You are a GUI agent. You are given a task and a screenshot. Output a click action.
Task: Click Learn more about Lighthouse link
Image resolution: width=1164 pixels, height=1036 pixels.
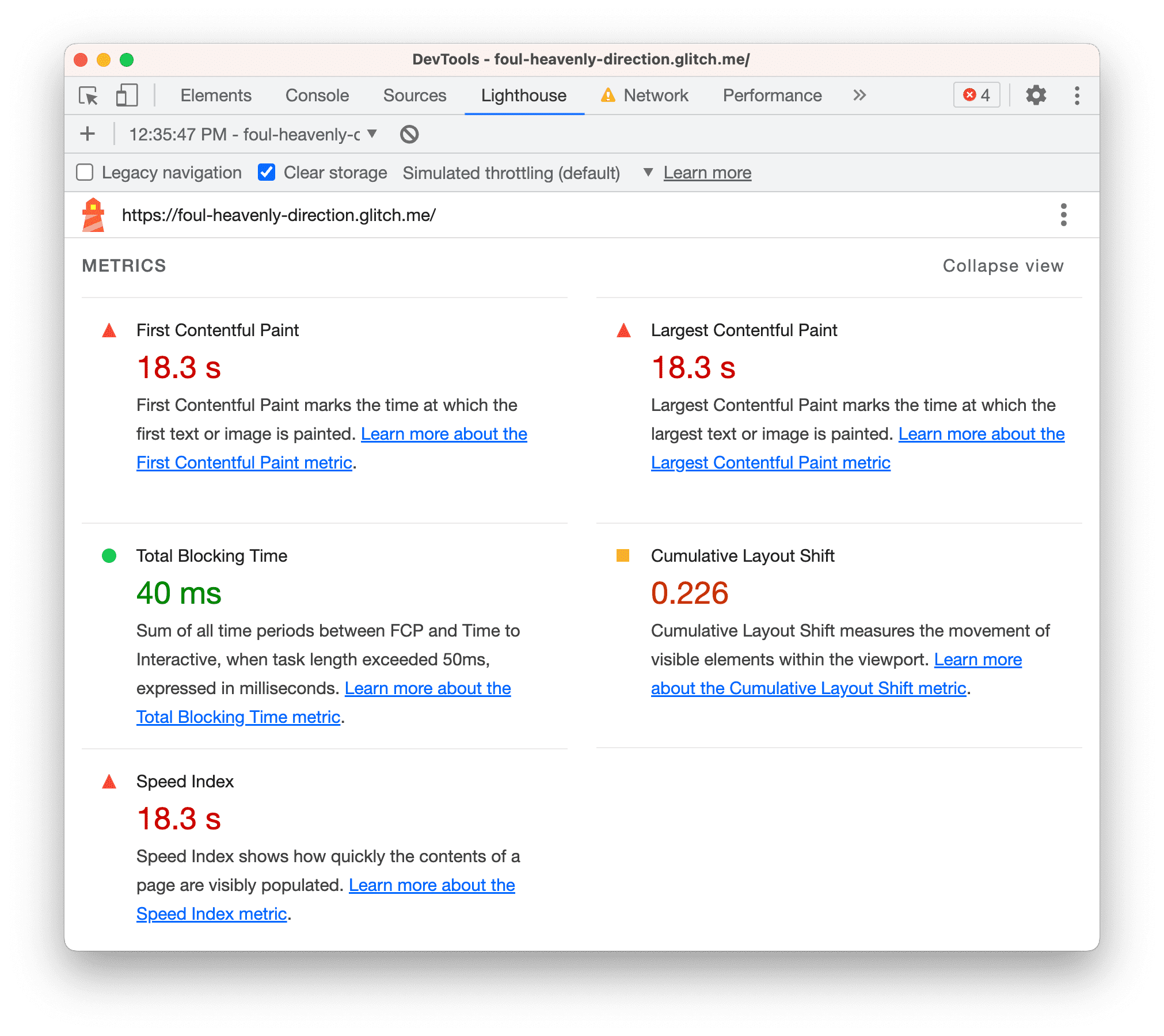(x=708, y=172)
